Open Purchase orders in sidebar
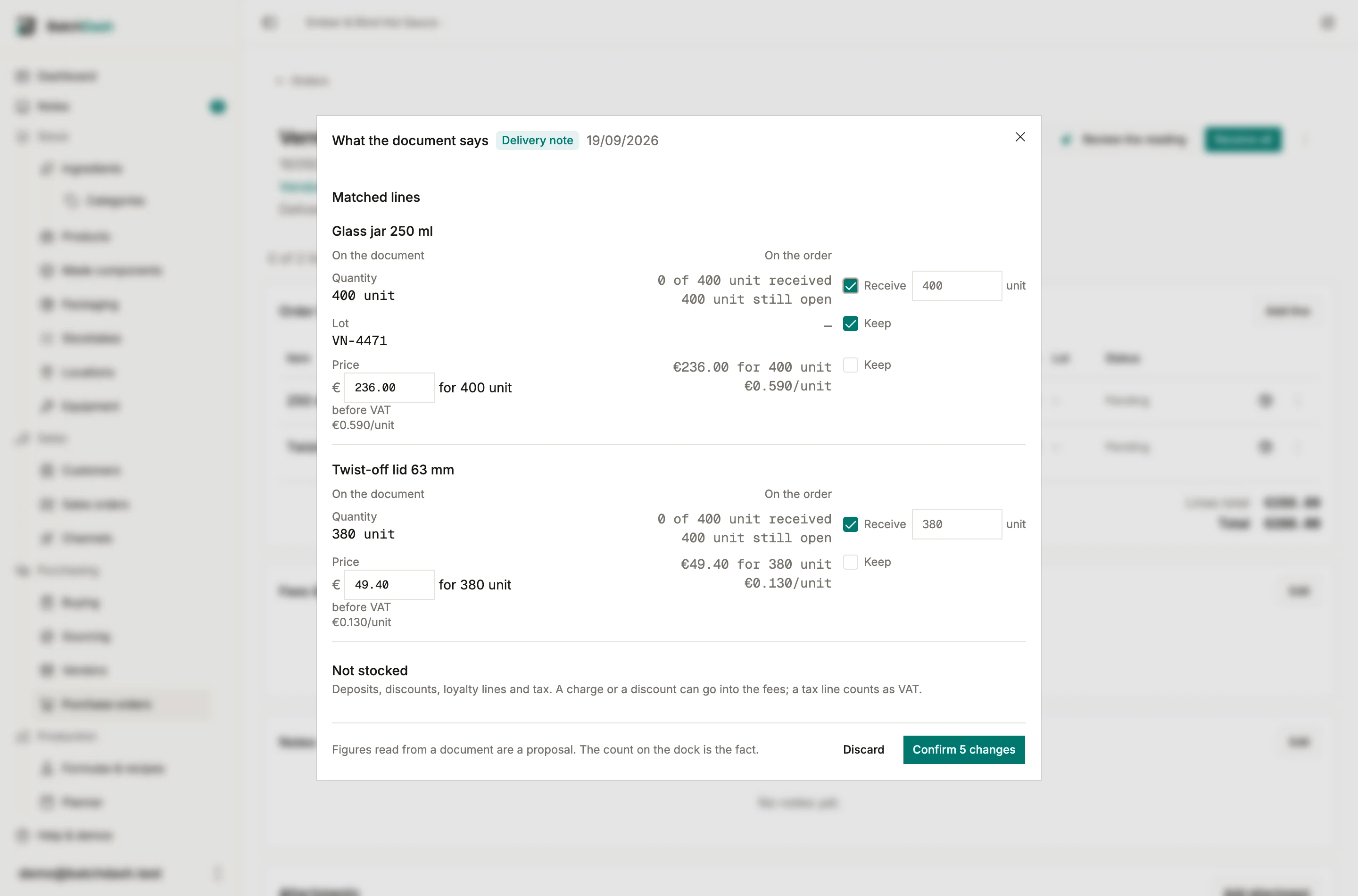 (106, 704)
